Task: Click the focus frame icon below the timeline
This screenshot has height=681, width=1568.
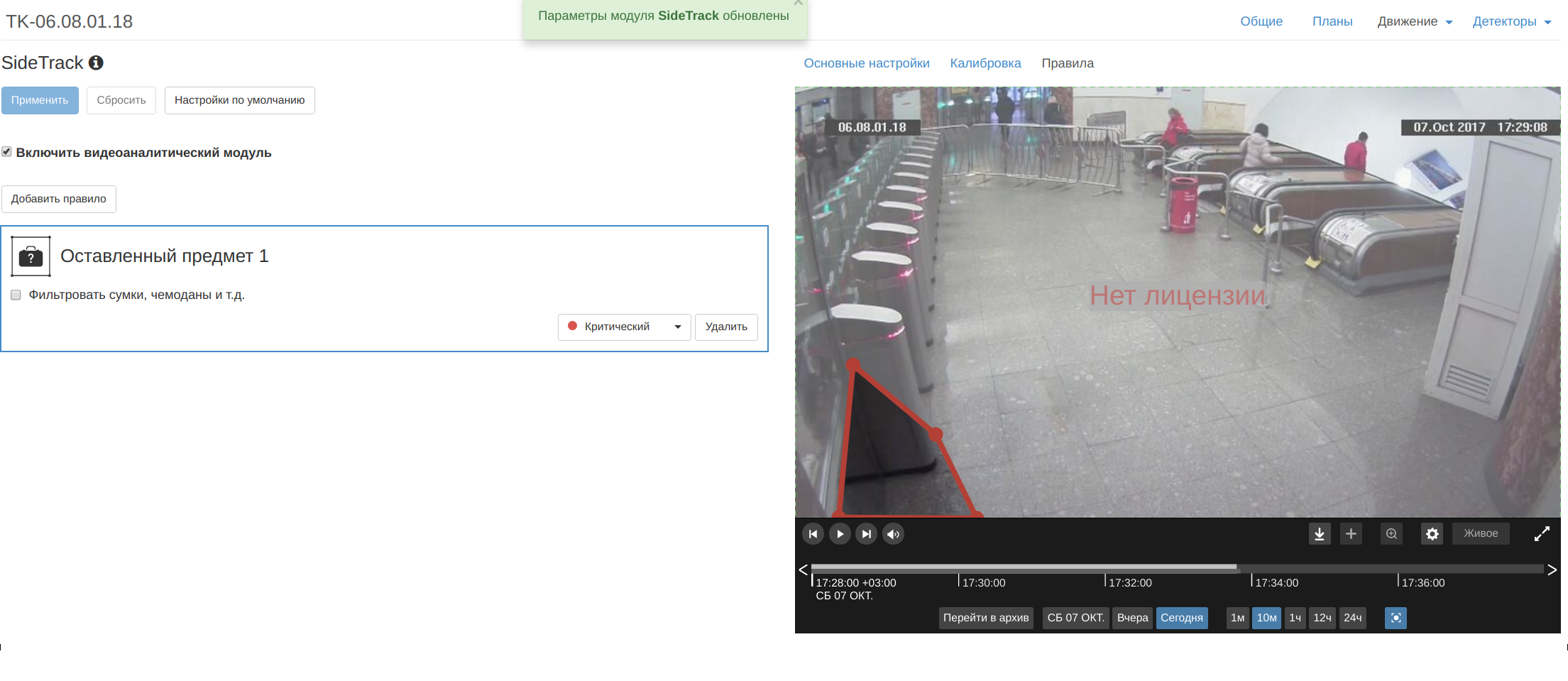Action: tap(1396, 618)
